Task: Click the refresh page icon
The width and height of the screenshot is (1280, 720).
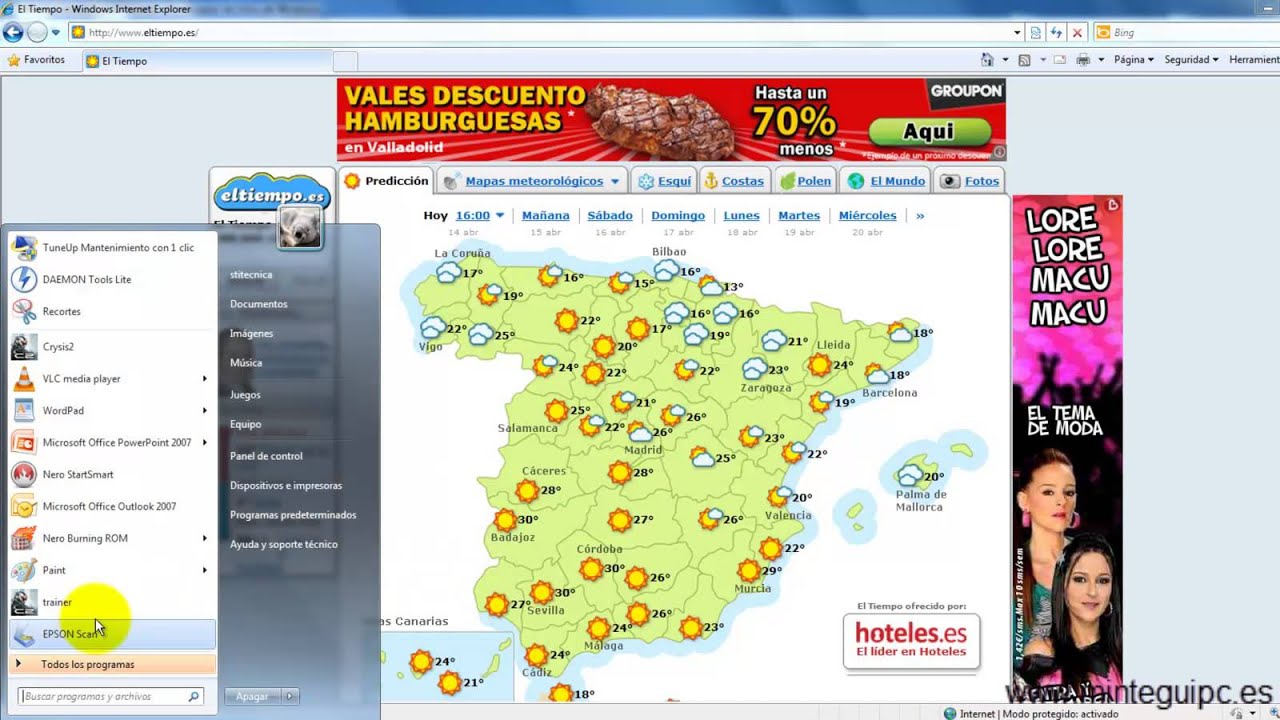Action: pyautogui.click(x=1056, y=33)
